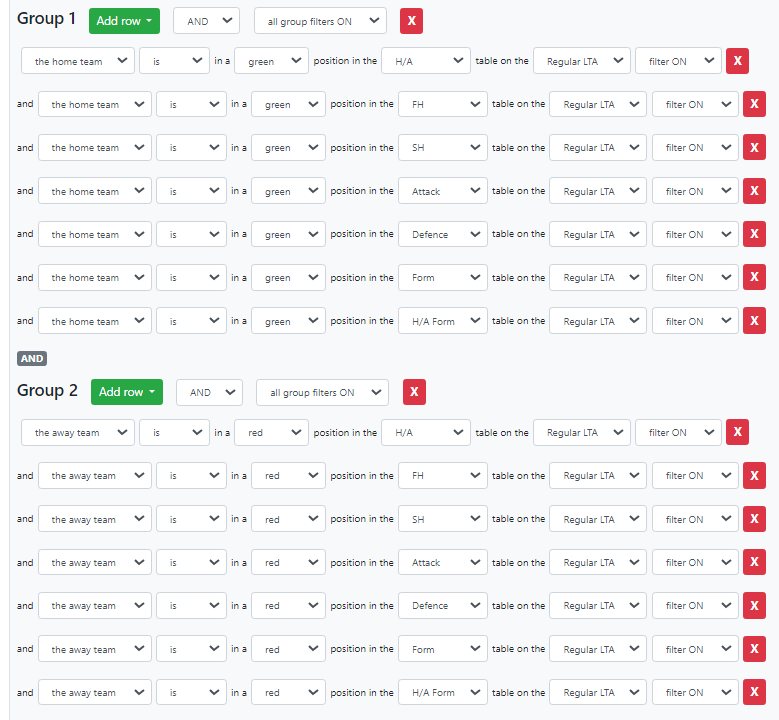Open Form table dropdown in Group 1
The width and height of the screenshot is (779, 720).
tap(443, 277)
